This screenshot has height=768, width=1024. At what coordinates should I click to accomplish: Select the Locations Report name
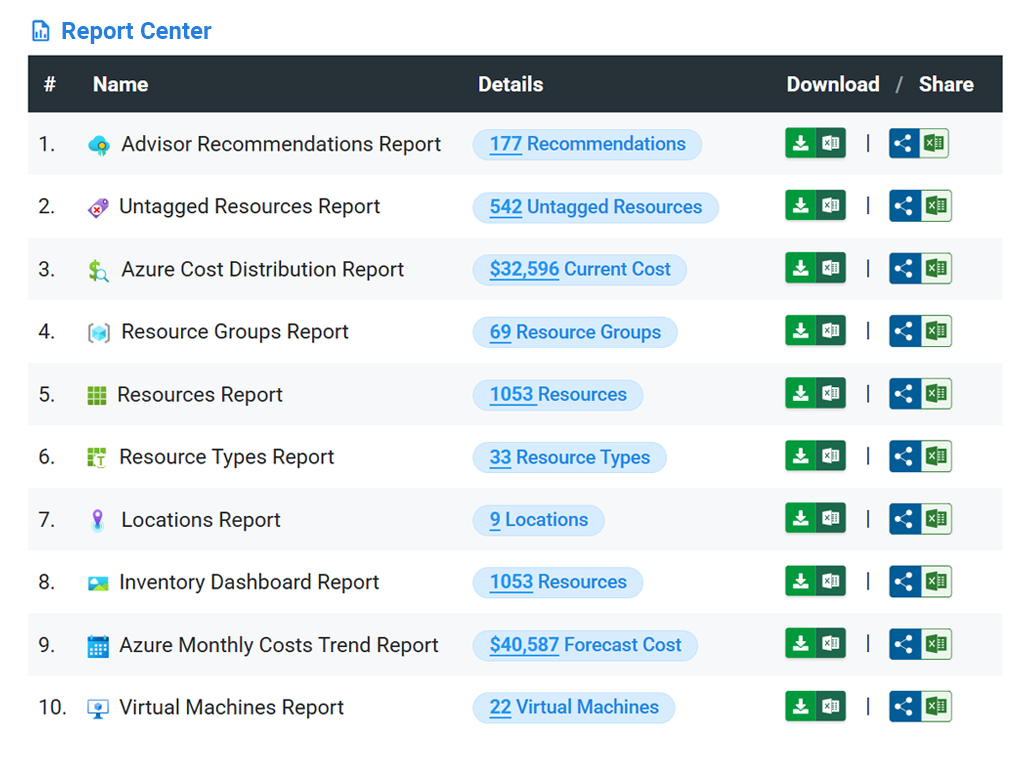[200, 520]
